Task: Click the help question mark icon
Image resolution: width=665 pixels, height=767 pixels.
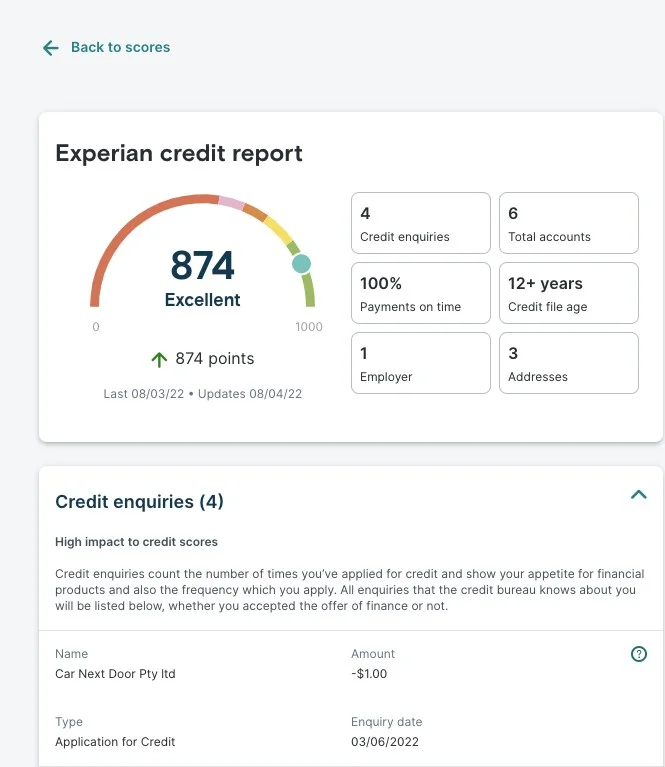Action: point(639,654)
